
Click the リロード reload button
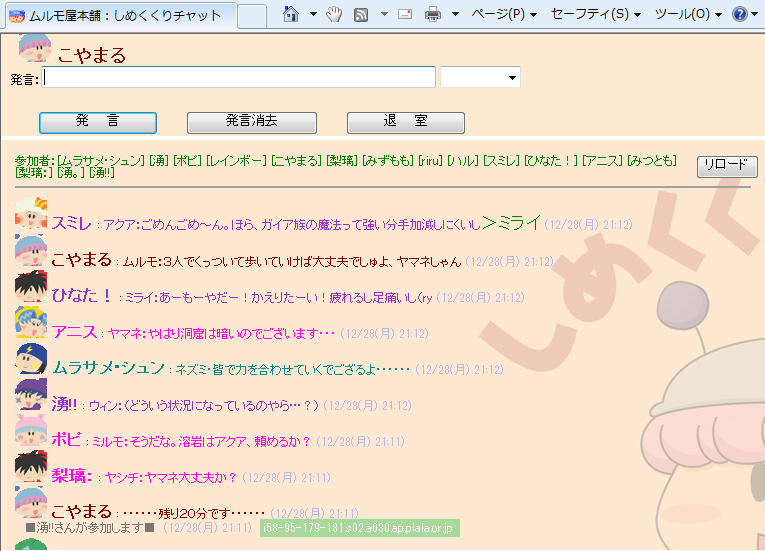[727, 166]
